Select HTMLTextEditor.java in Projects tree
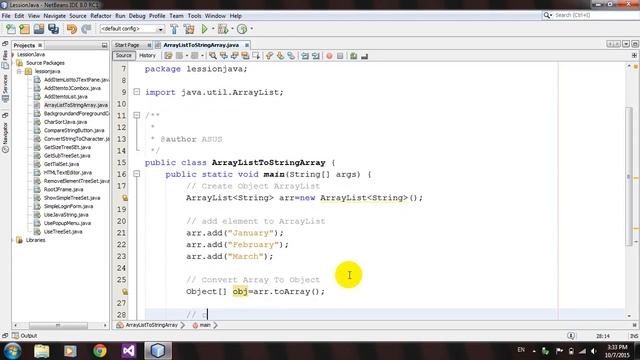Viewport: 640px width, 360px height. pos(68,173)
